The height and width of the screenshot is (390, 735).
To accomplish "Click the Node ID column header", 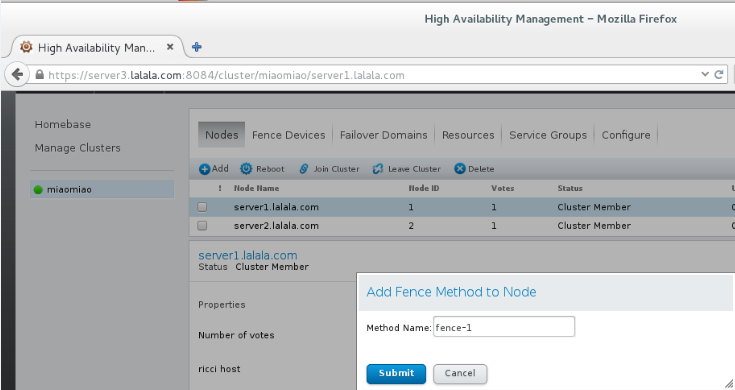I will 424,188.
